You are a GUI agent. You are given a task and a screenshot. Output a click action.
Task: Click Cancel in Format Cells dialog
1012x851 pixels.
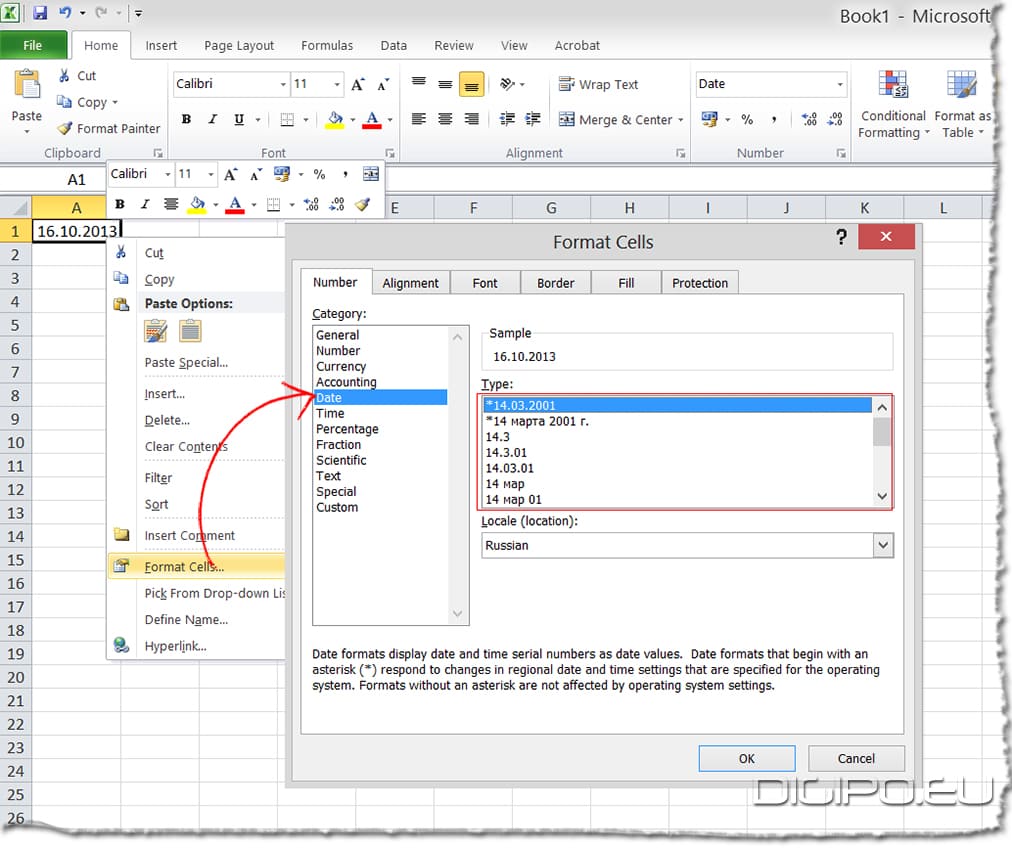[x=855, y=758]
